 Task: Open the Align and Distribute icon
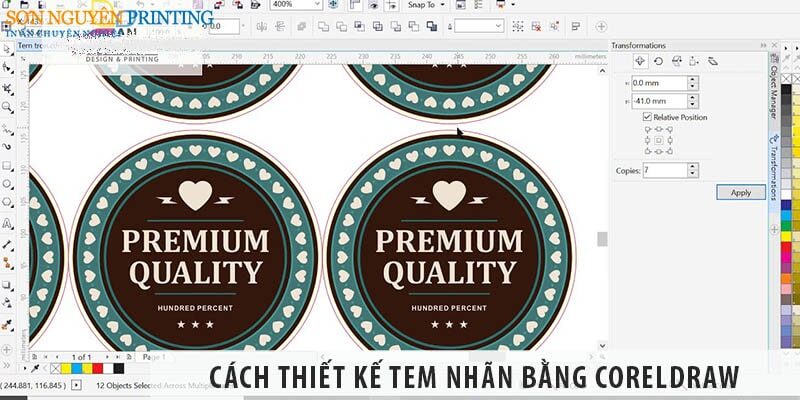pos(576,26)
